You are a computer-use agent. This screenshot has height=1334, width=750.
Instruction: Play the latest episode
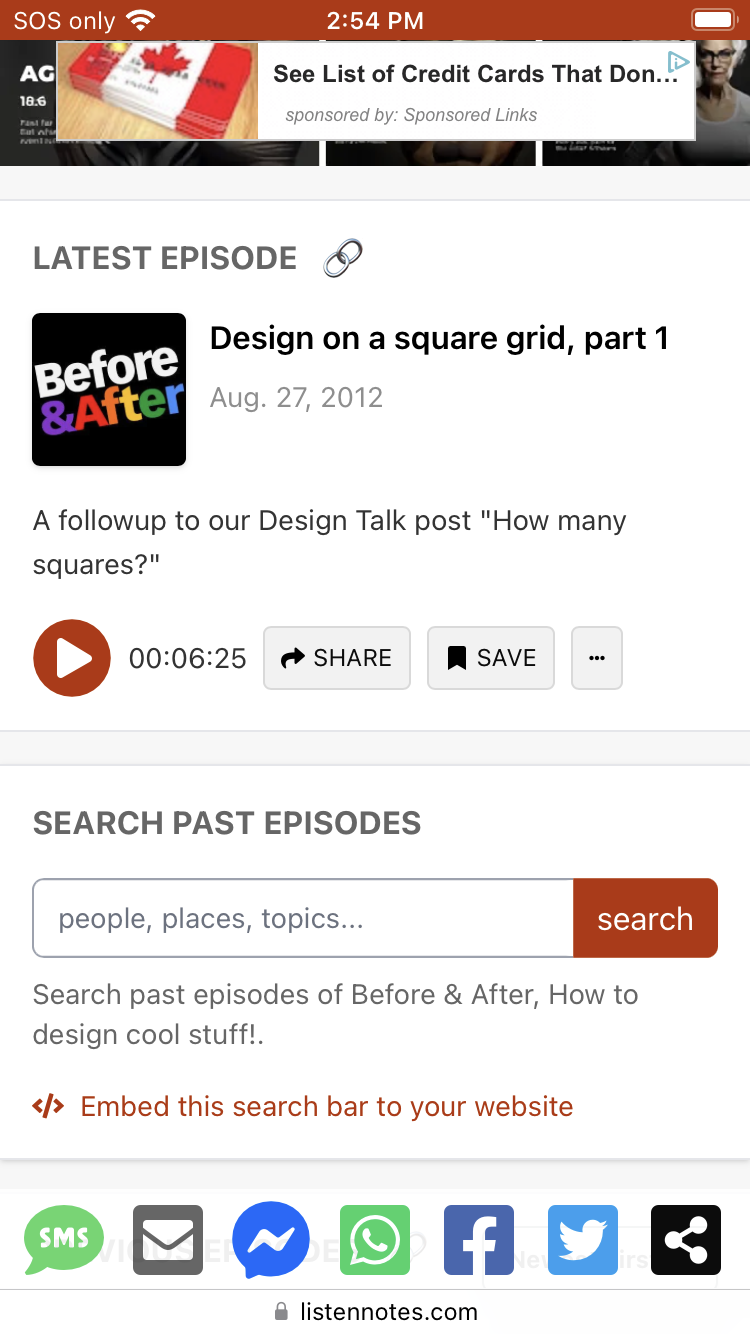click(x=72, y=658)
